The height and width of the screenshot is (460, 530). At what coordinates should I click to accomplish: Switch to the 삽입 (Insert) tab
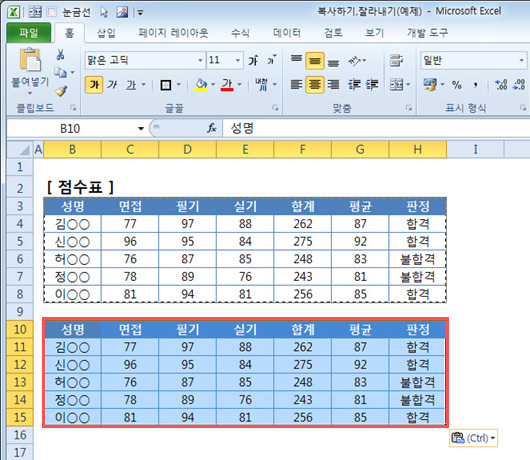[106, 33]
